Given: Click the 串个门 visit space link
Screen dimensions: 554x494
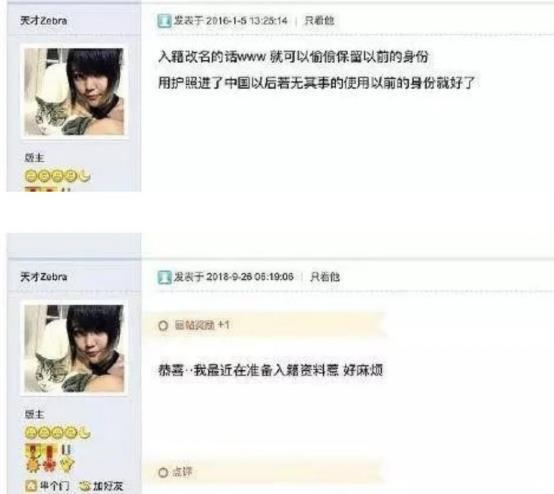Looking at the screenshot, I should pyautogui.click(x=55, y=486).
